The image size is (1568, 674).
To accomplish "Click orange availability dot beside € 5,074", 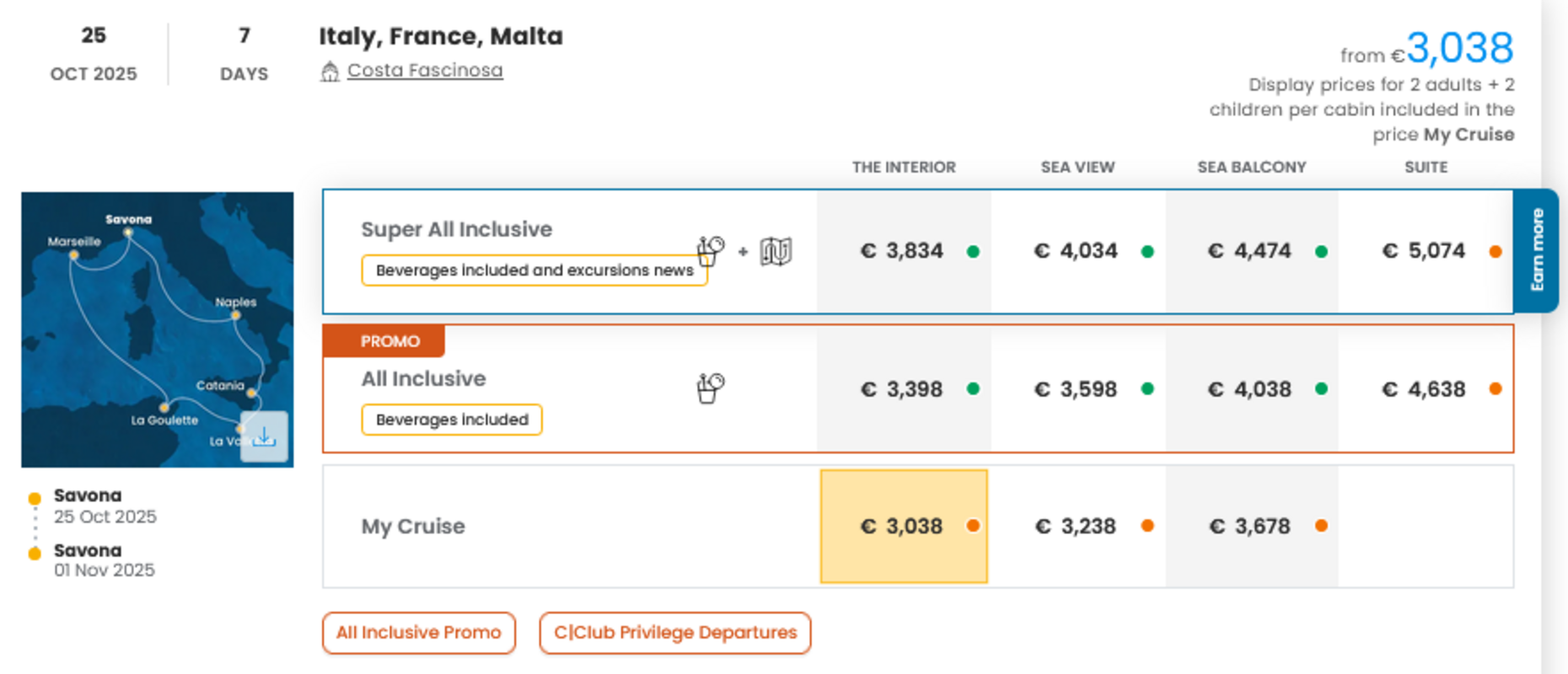I will click(x=1495, y=252).
